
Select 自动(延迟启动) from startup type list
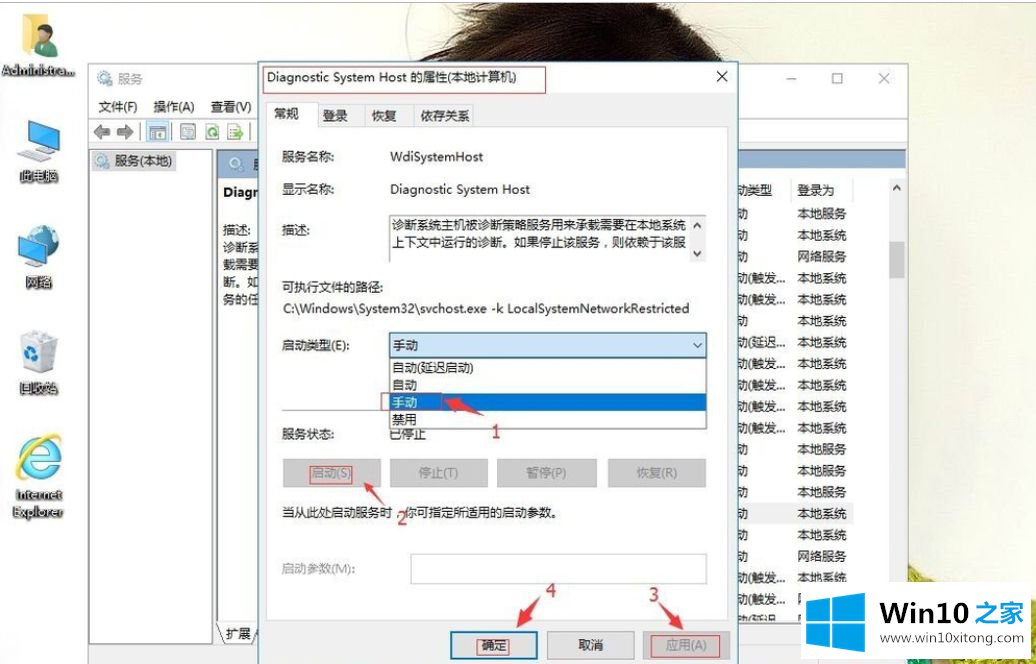433,367
